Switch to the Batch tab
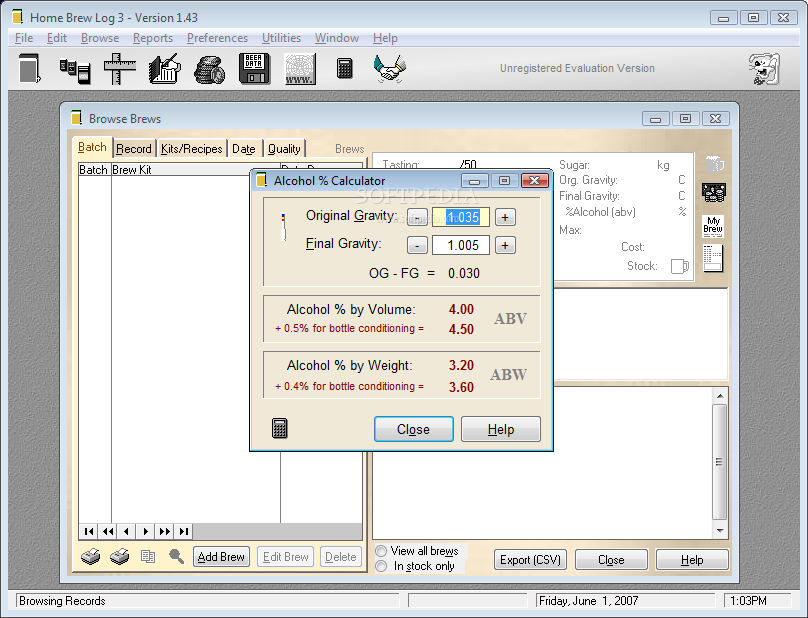 pos(92,147)
